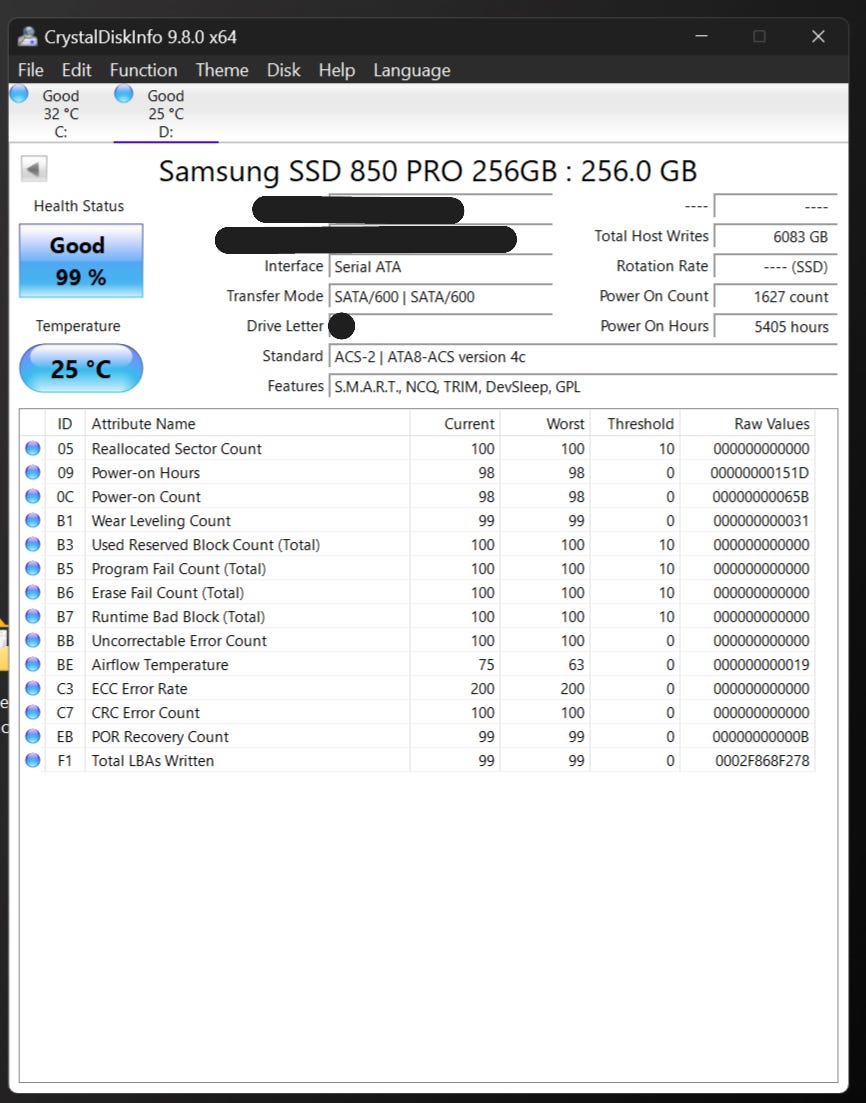Open the File menu

click(x=30, y=70)
